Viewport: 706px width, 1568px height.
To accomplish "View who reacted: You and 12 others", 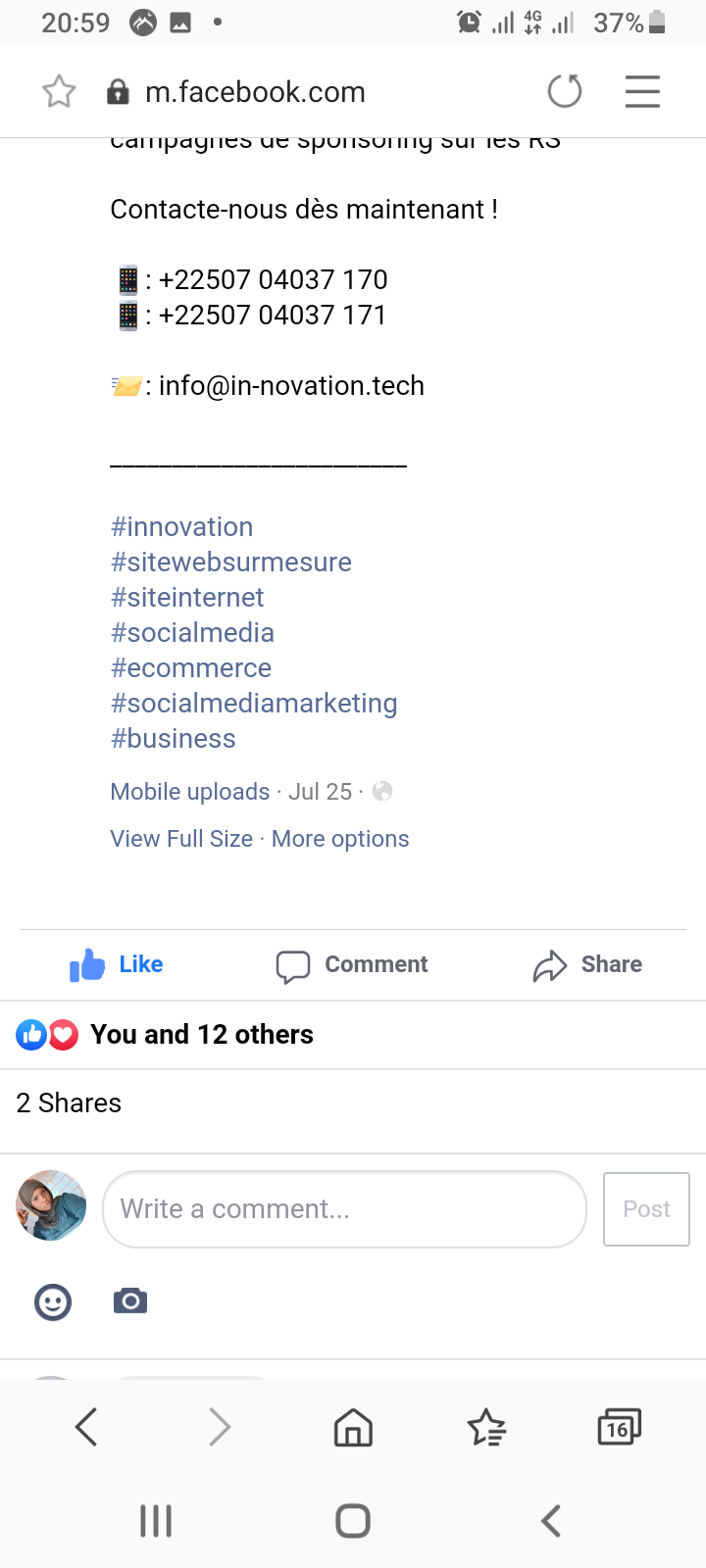I will 201,1035.
